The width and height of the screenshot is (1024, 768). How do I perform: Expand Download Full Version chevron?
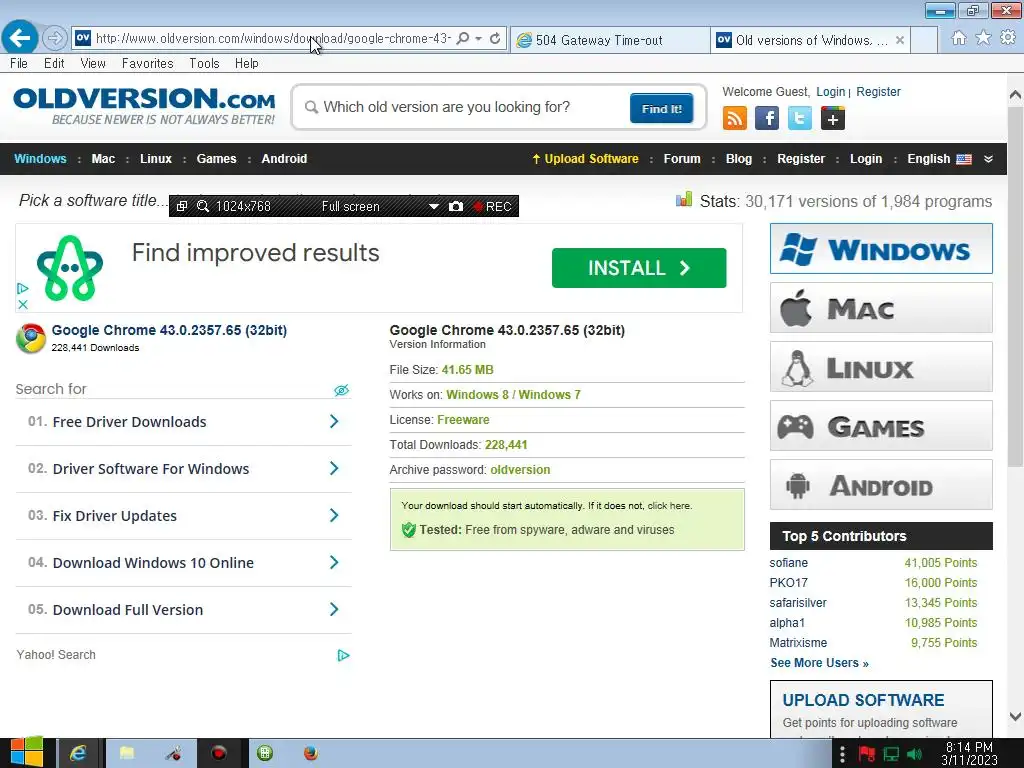pyautogui.click(x=334, y=609)
